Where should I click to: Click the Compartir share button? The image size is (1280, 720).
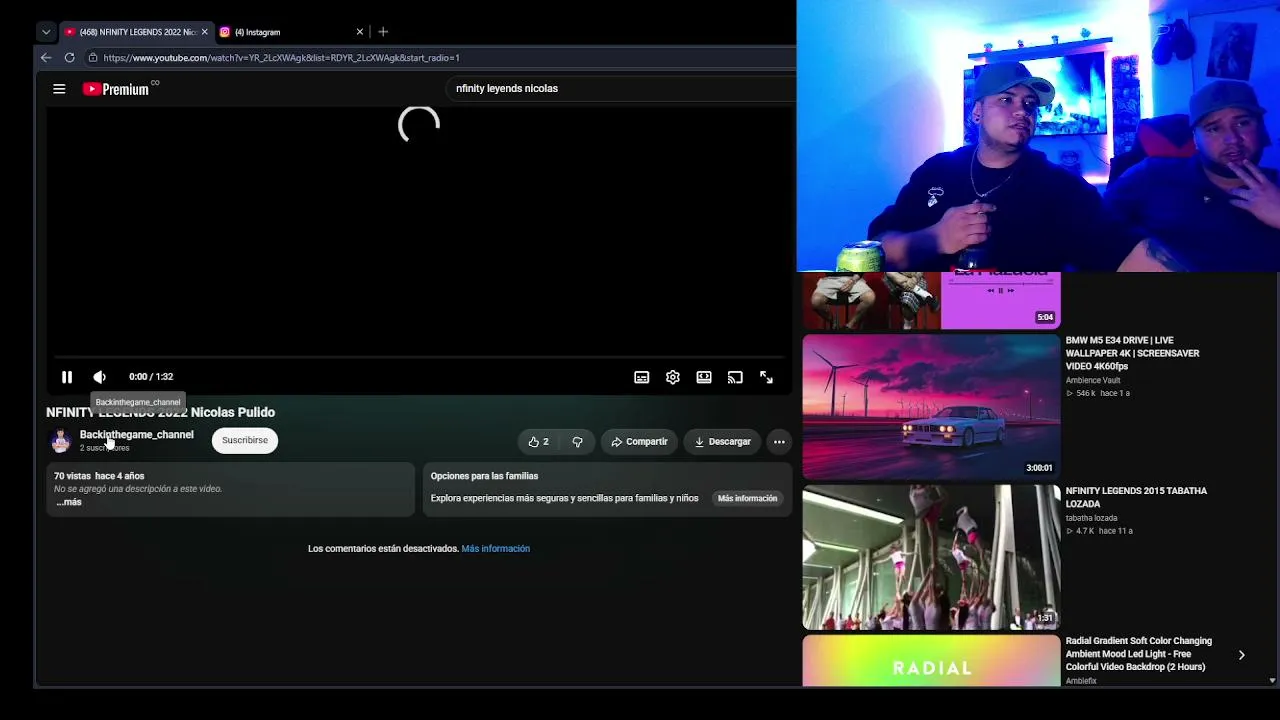(x=639, y=441)
